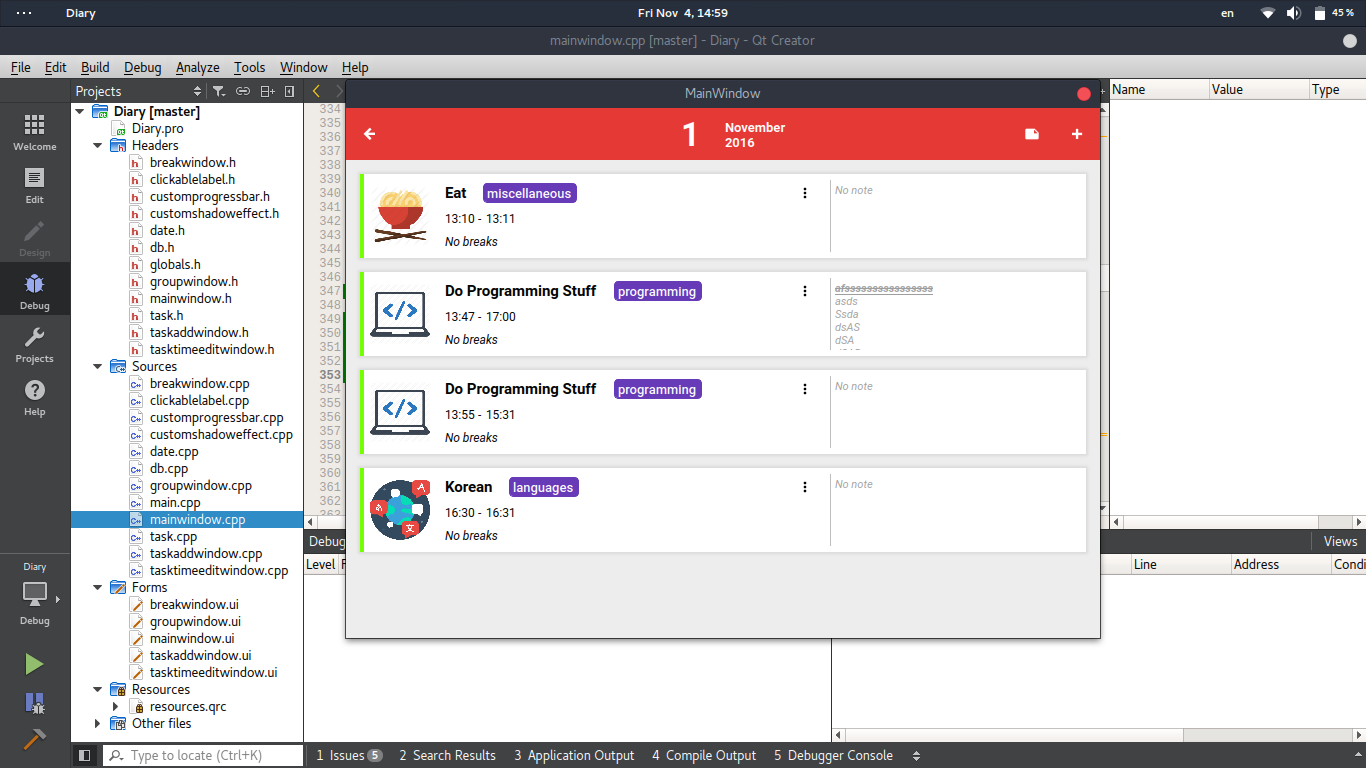The height and width of the screenshot is (768, 1366).
Task: Click the noodle bowl icon of Eat task
Action: (400, 215)
